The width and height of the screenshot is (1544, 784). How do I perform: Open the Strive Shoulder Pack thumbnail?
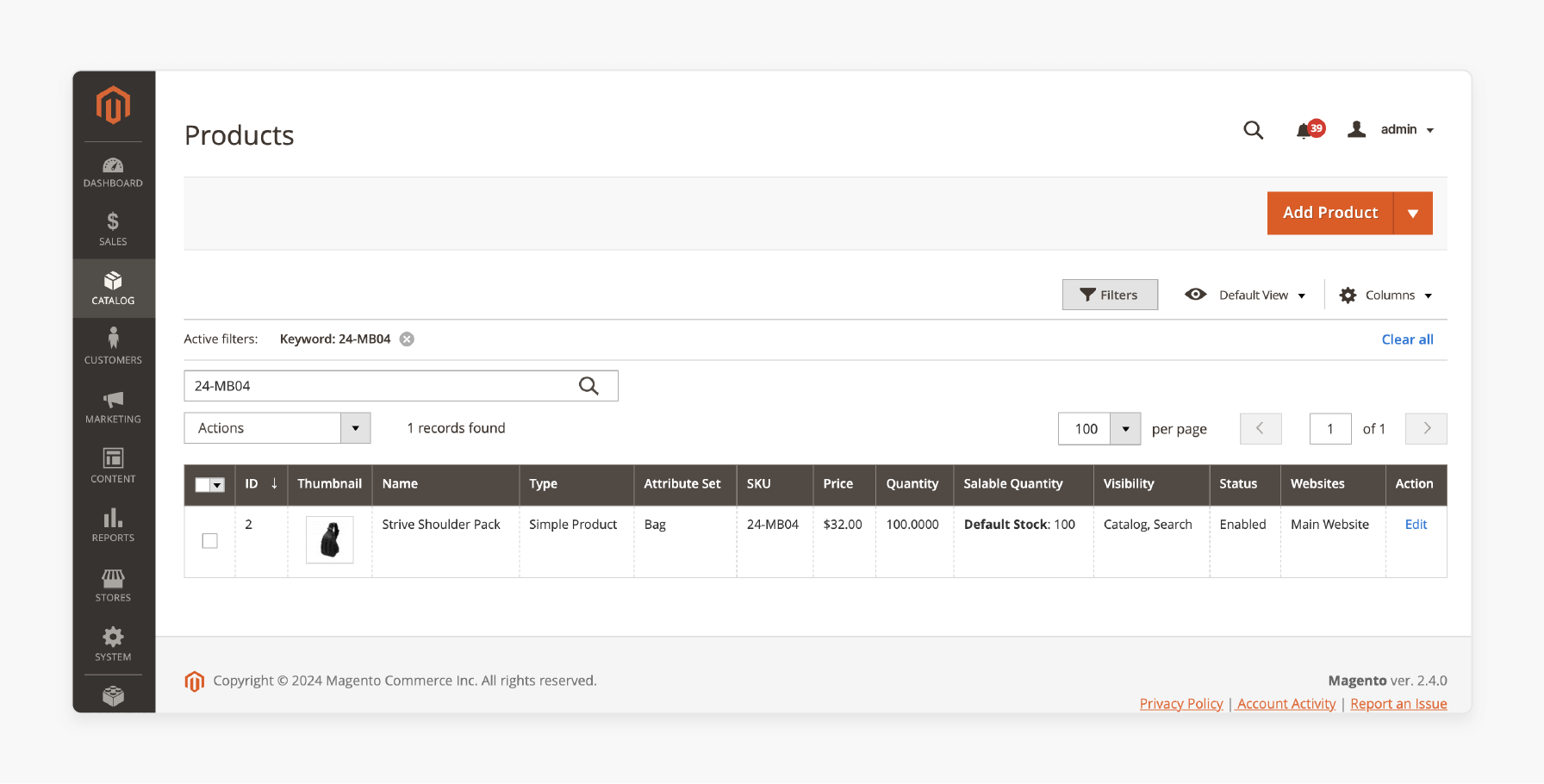pyautogui.click(x=330, y=540)
